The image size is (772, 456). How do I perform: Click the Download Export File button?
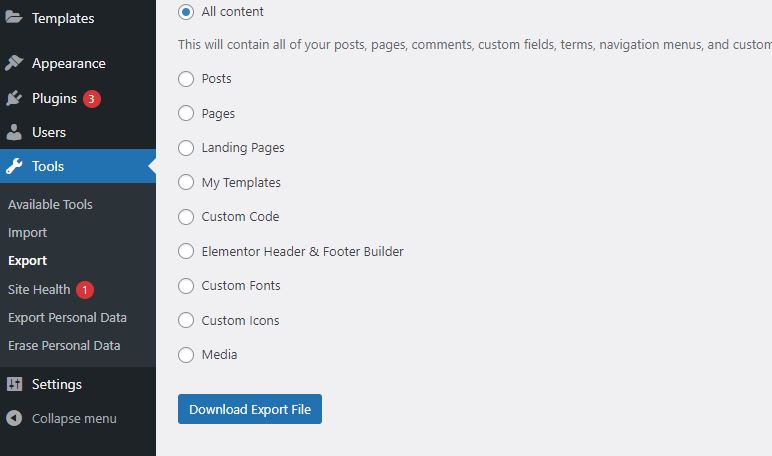coord(250,409)
